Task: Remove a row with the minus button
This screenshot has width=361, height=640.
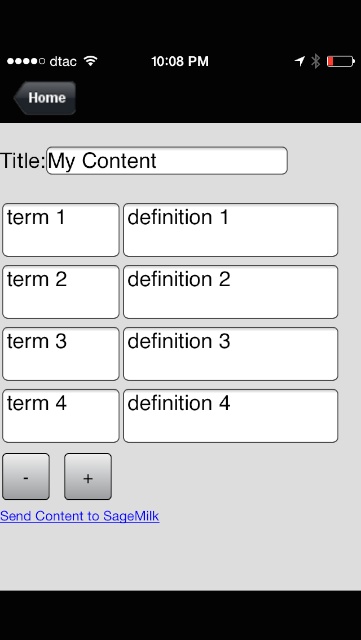Action: (x=26, y=476)
